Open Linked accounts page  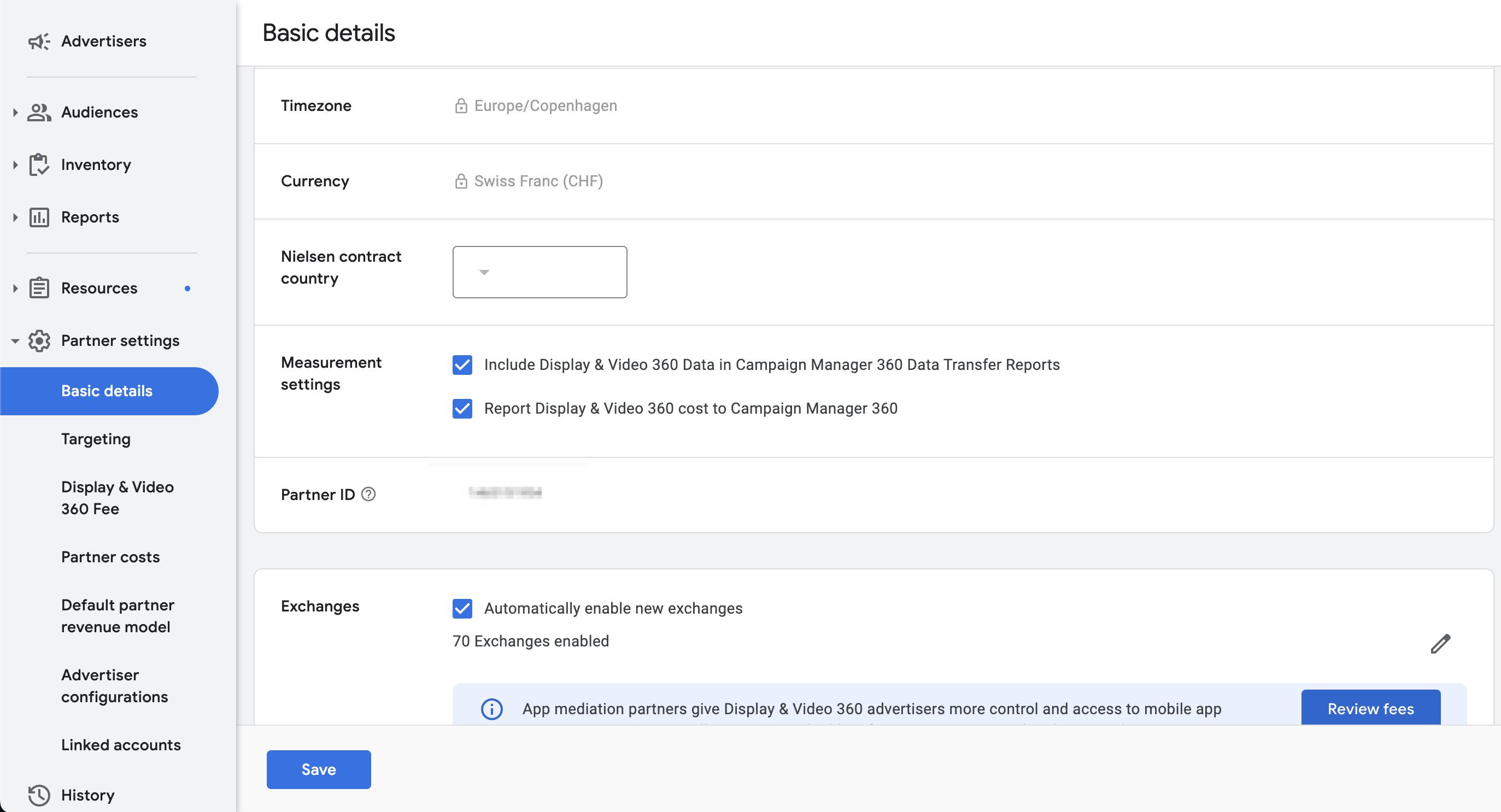(x=121, y=745)
